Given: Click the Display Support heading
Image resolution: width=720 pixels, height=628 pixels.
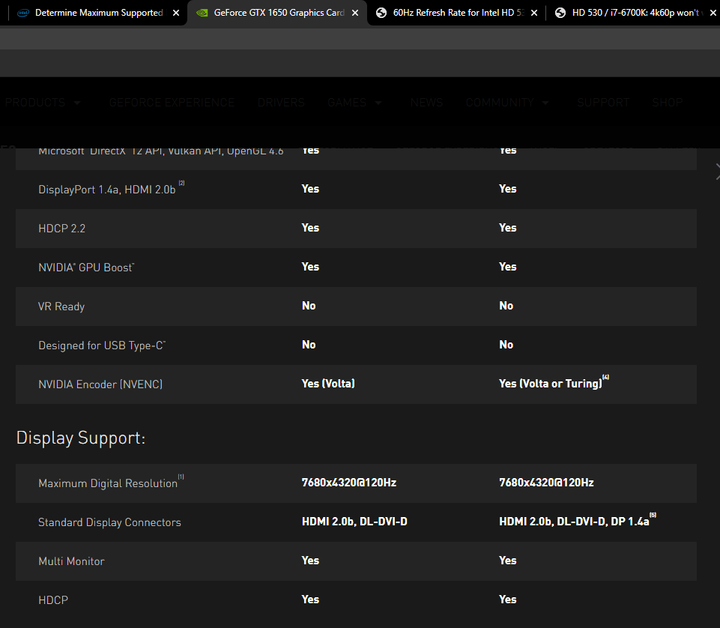Looking at the screenshot, I should pos(81,438).
